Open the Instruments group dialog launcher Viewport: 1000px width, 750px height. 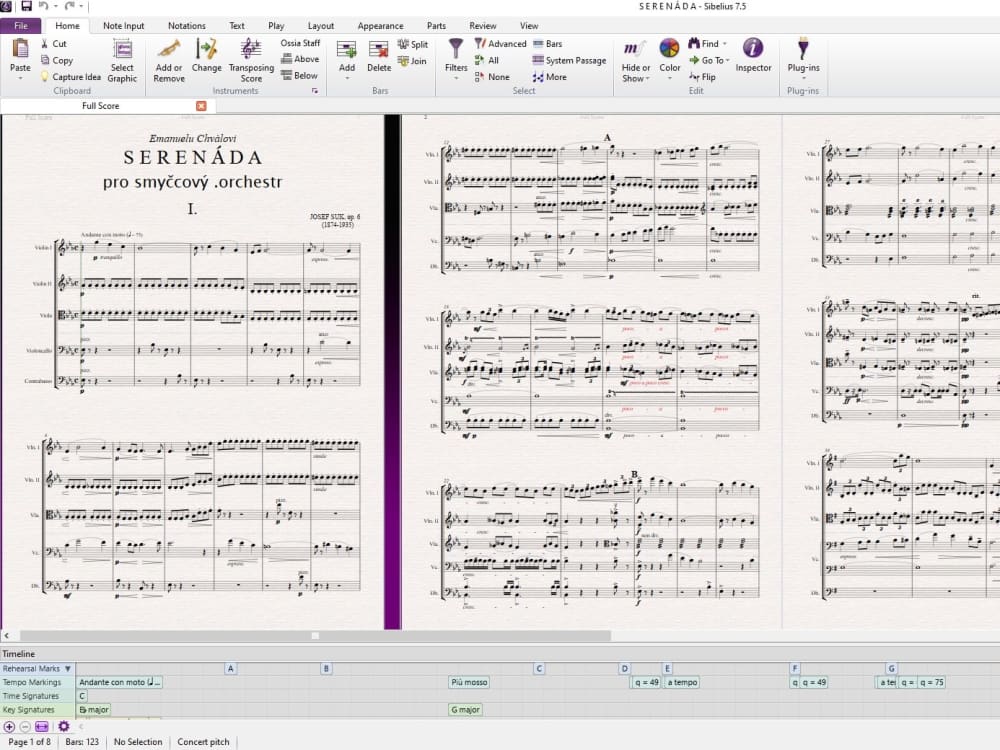[315, 91]
